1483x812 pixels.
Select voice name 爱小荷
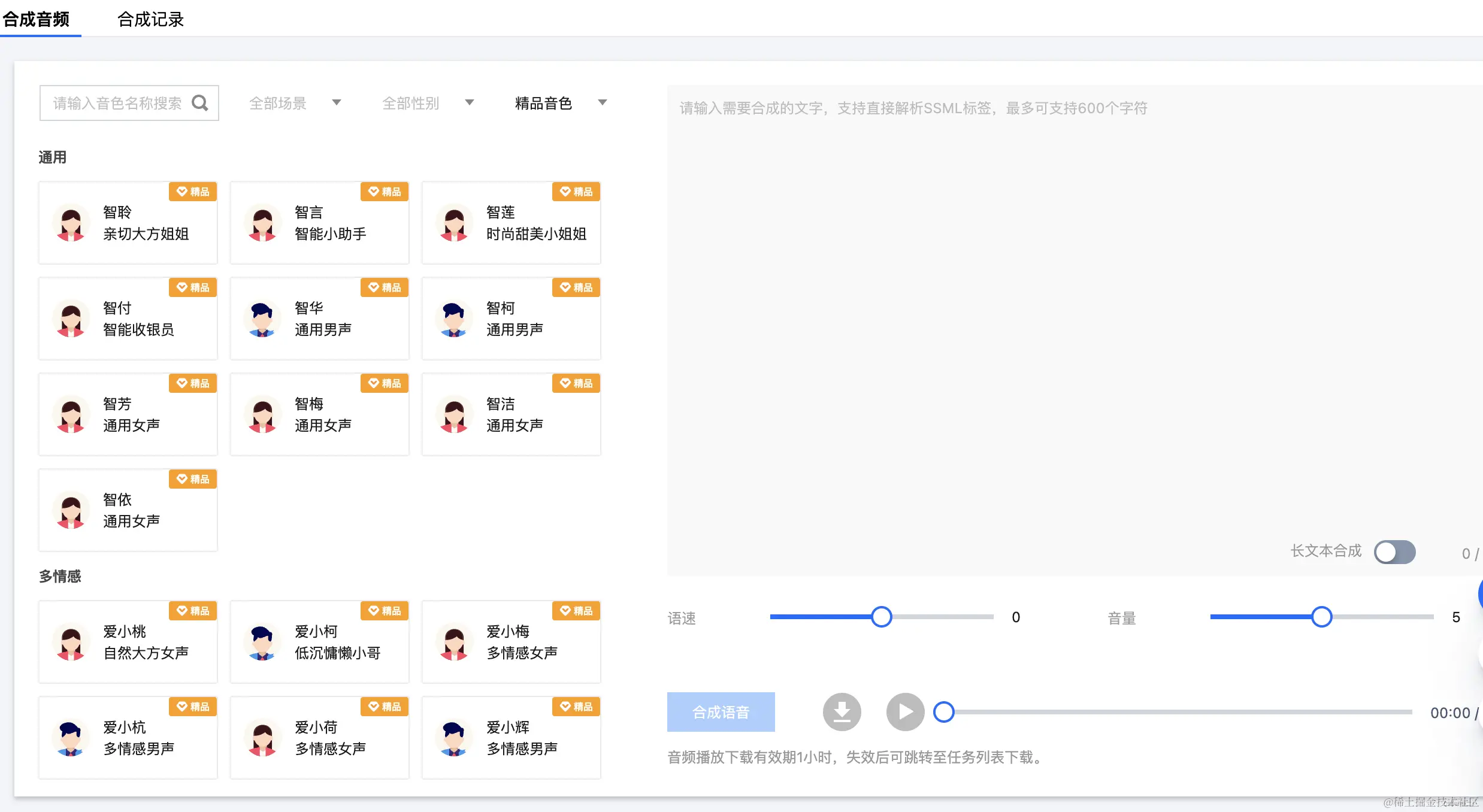point(316,727)
